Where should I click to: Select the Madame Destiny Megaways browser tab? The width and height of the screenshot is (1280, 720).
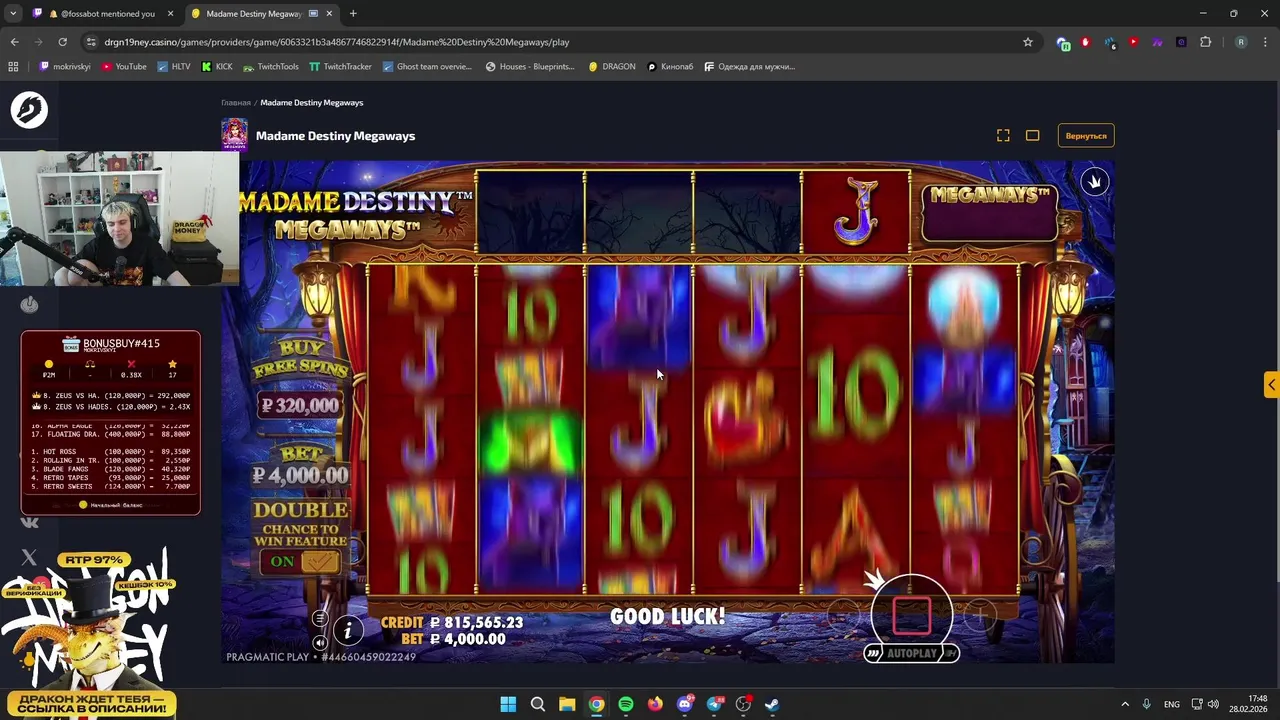(x=262, y=14)
